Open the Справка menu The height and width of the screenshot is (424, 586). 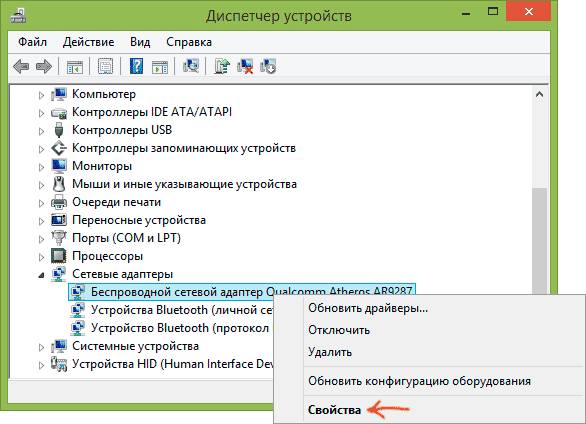[x=189, y=42]
